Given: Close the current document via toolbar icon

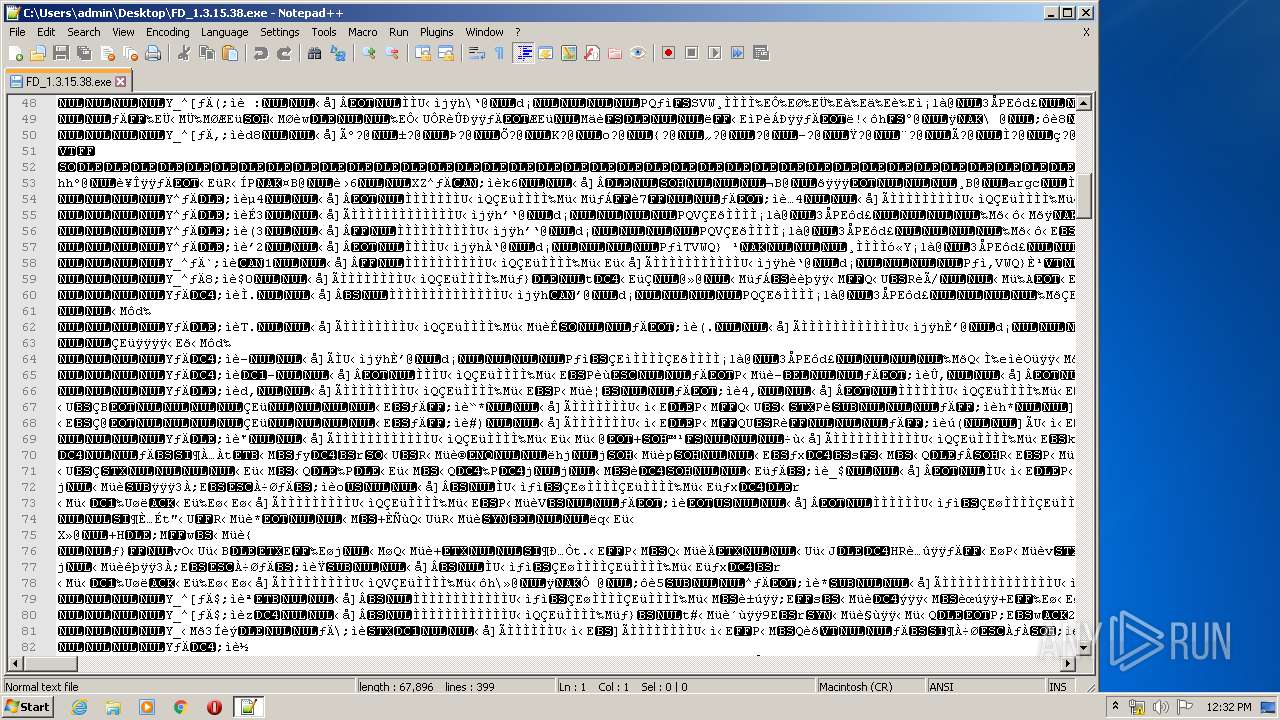Looking at the screenshot, I should [107, 53].
